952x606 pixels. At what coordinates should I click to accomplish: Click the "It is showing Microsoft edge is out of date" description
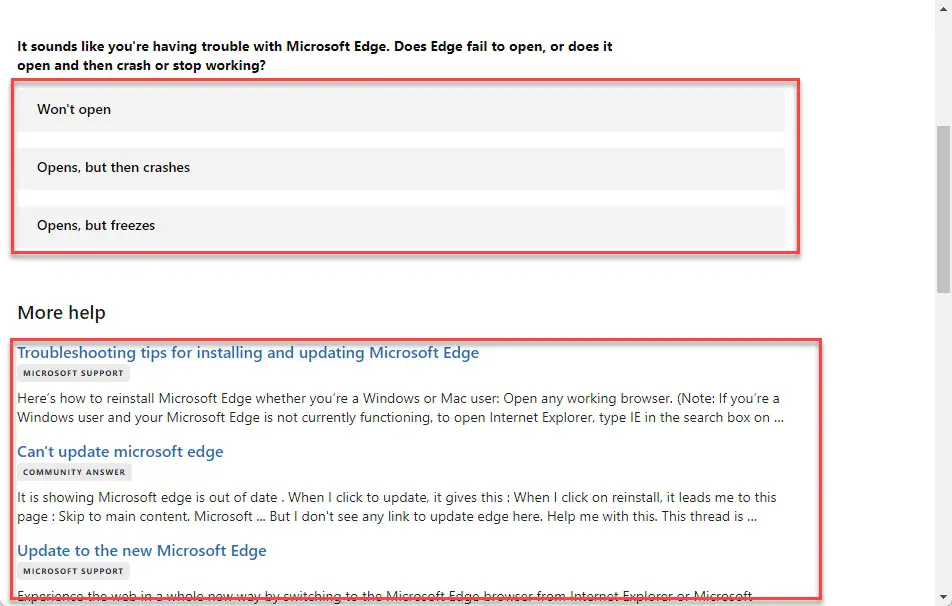point(396,507)
